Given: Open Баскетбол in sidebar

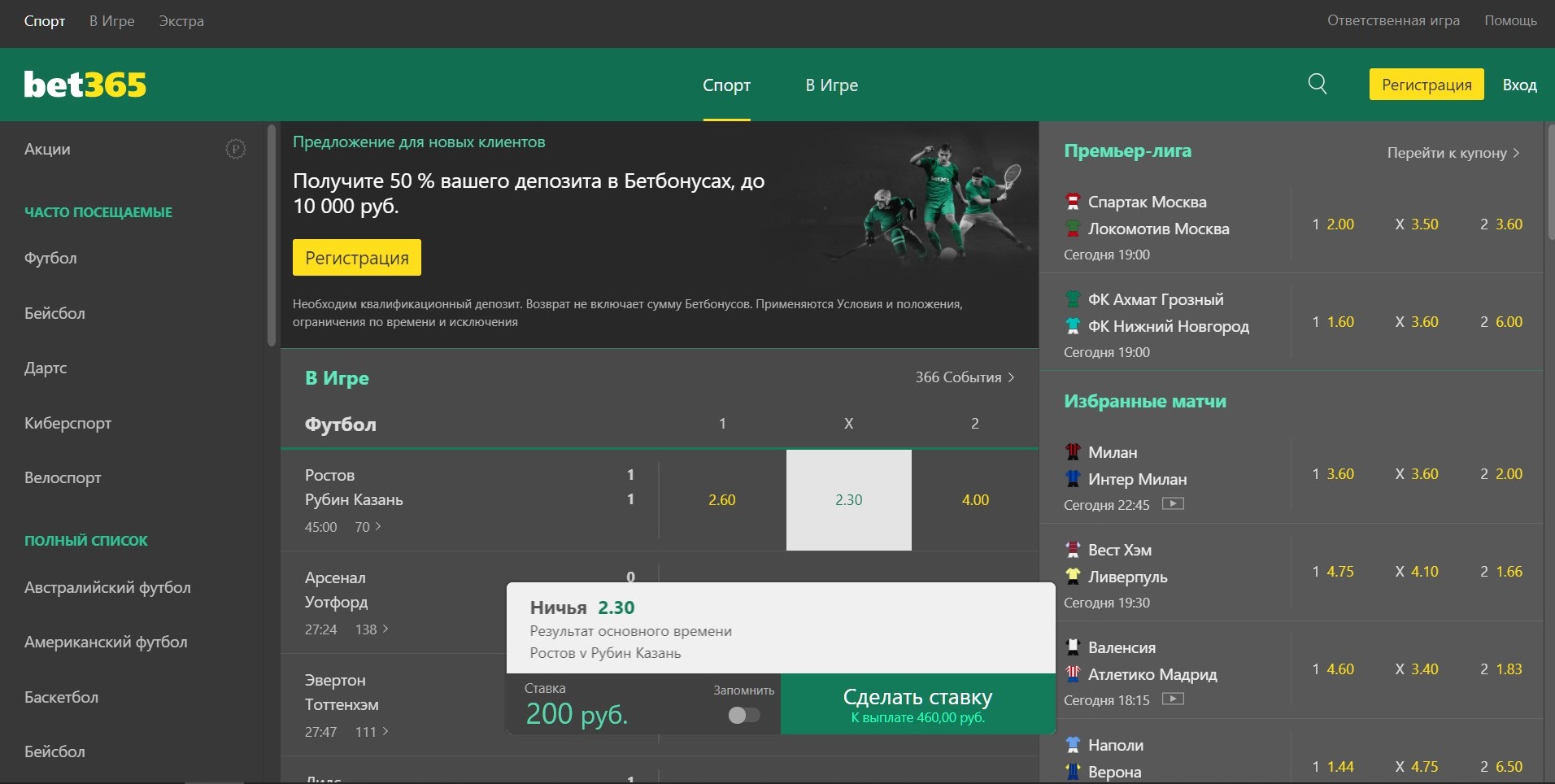Looking at the screenshot, I should tap(61, 697).
